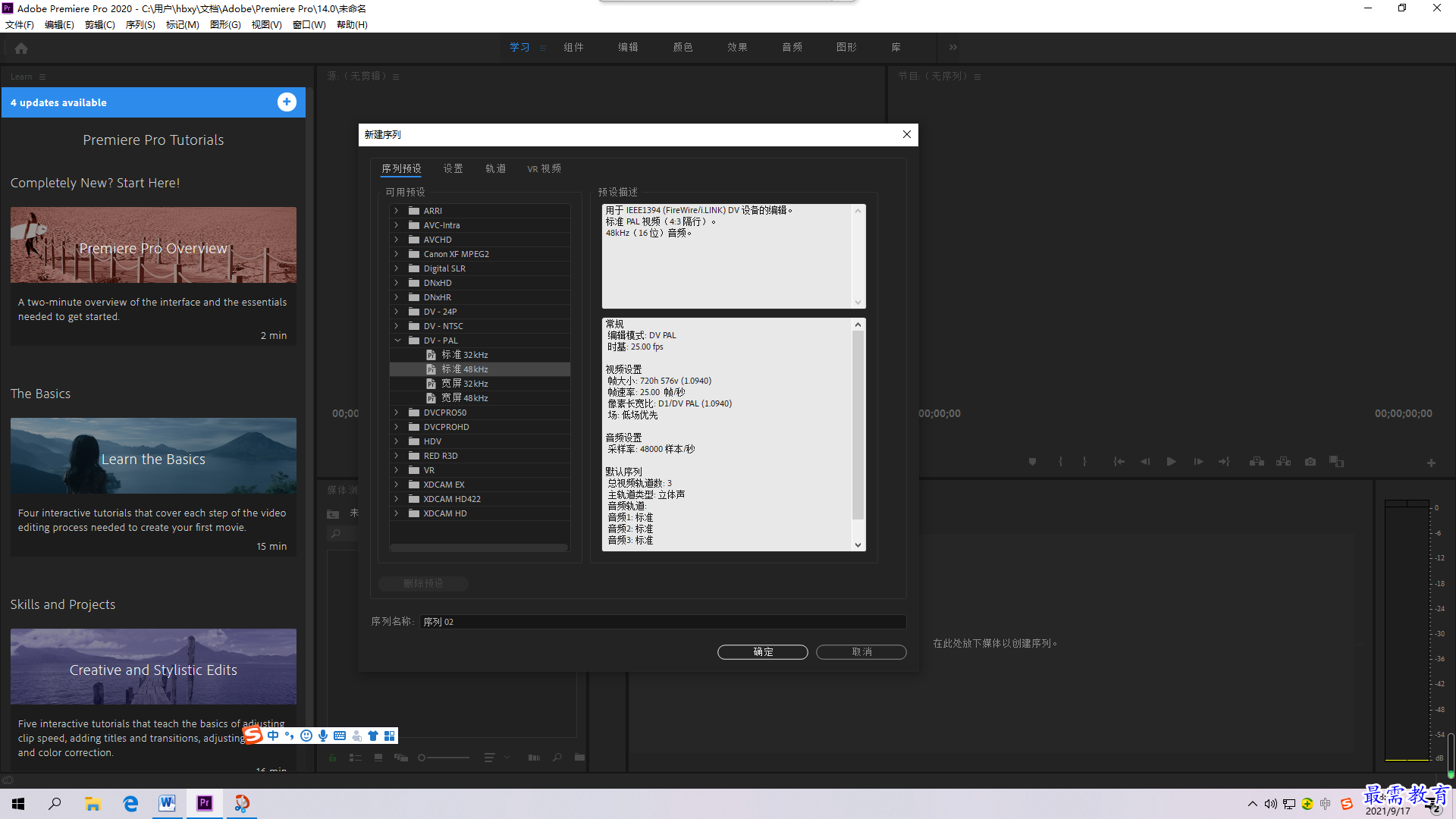
Task: Switch to 颜色 workspace
Action: 682,47
